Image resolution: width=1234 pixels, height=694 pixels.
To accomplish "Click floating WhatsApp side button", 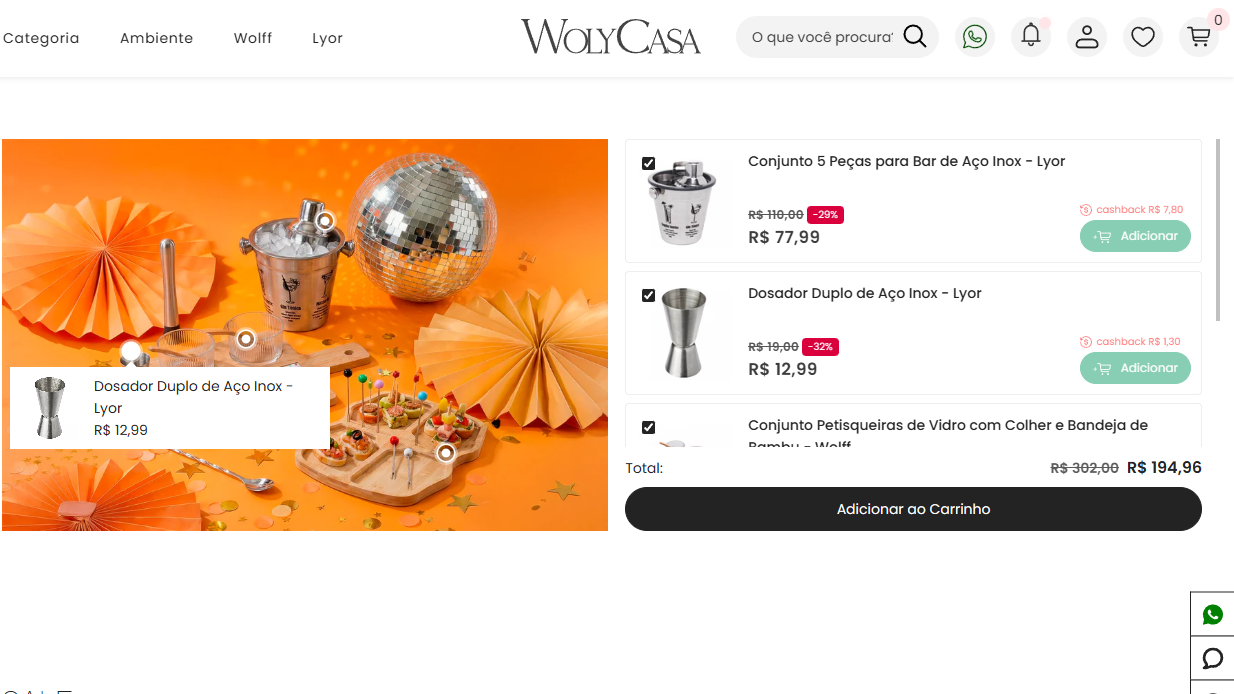I will (1212, 614).
